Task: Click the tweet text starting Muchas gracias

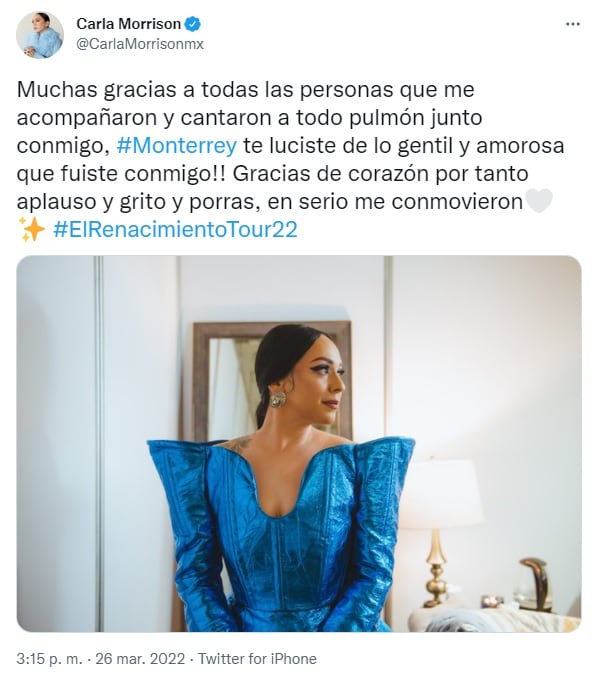Action: coord(290,159)
